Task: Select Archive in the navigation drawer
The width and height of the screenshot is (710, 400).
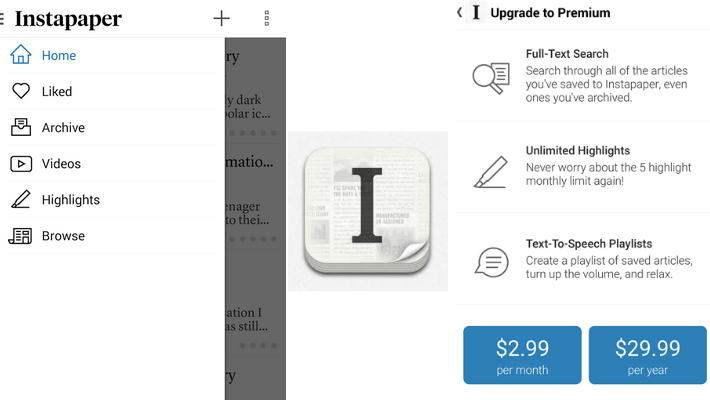Action: (x=63, y=127)
